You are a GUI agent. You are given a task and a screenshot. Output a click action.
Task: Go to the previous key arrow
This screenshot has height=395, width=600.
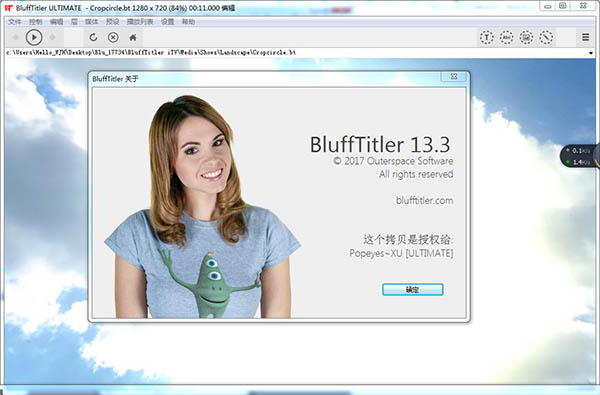[16, 37]
